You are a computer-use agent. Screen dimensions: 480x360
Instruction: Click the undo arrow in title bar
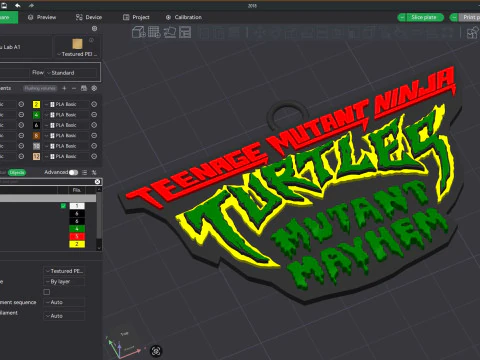click(18, 5)
